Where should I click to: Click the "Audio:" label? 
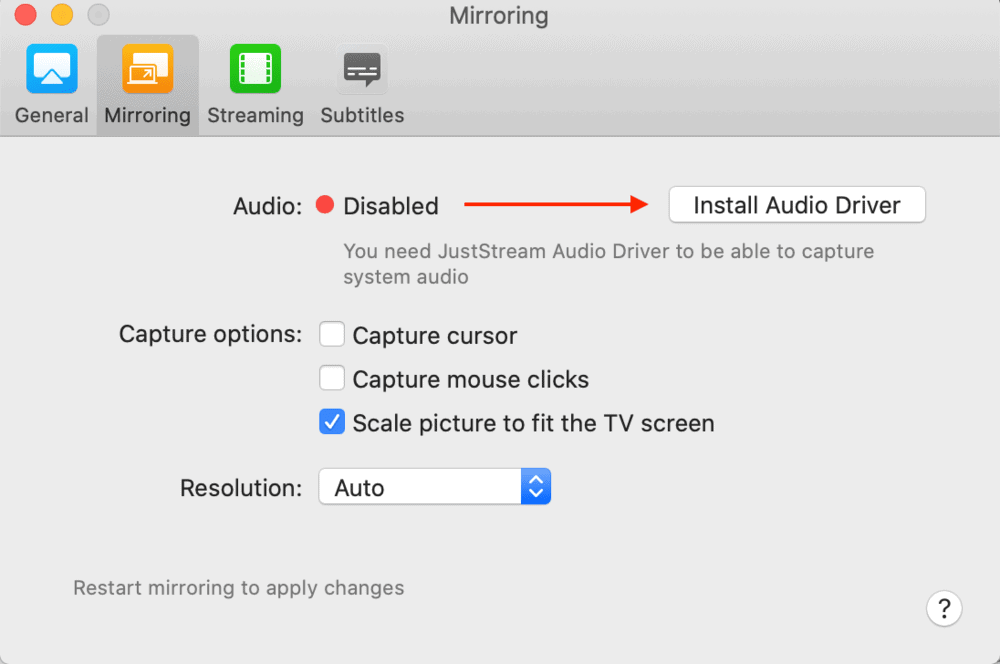point(268,206)
